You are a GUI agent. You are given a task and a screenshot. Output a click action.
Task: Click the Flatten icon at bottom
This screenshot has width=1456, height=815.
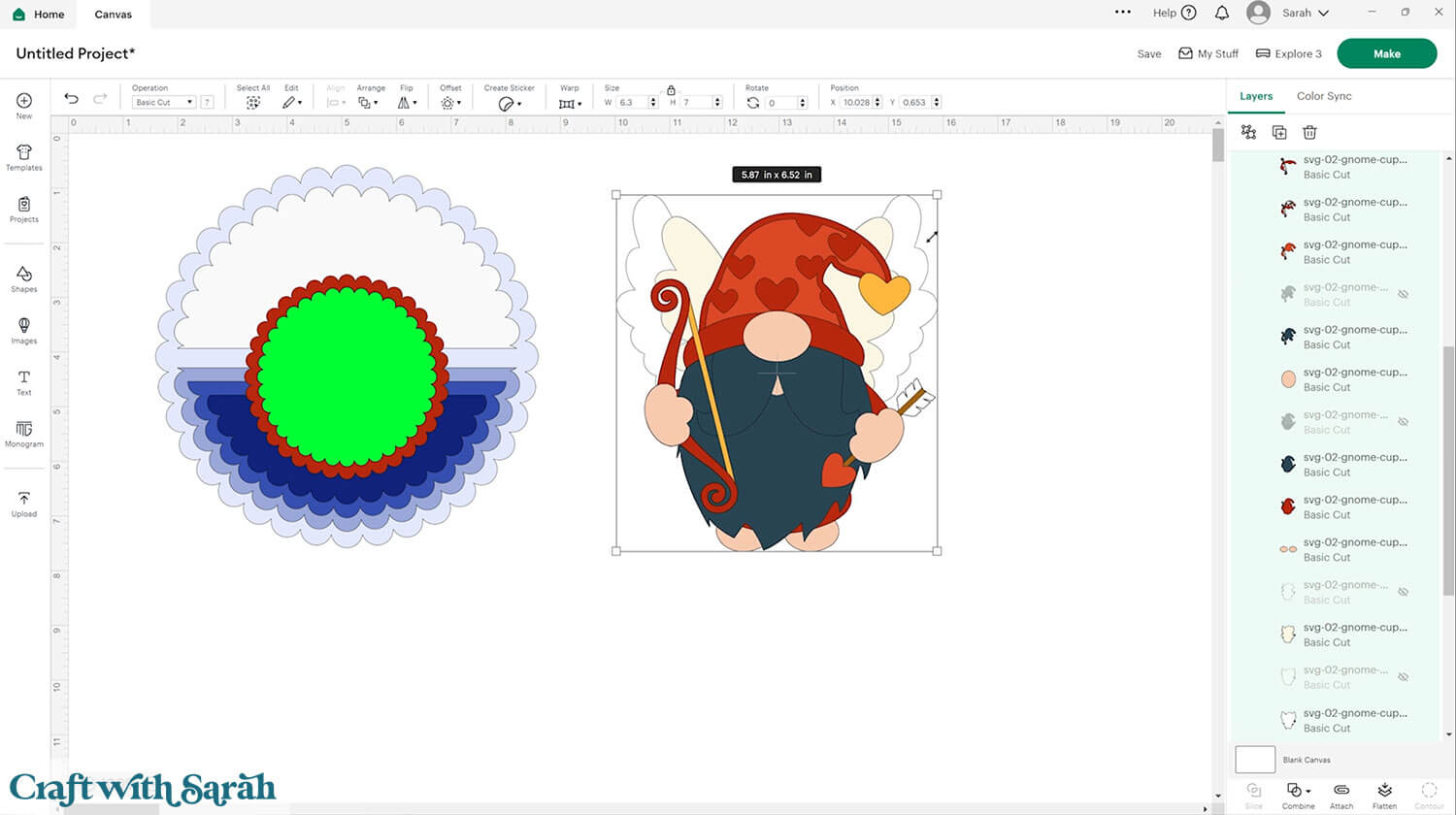click(x=1384, y=792)
